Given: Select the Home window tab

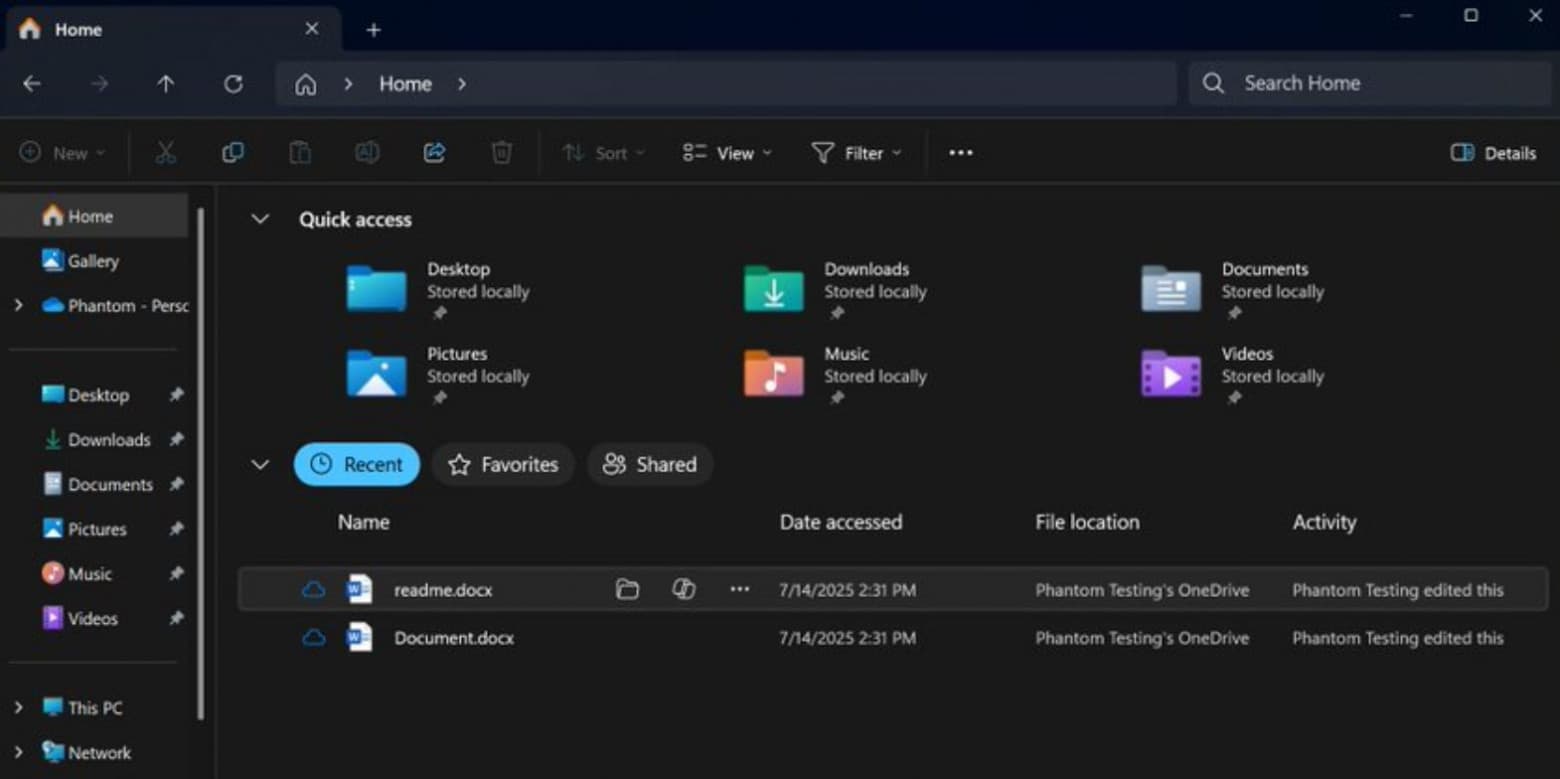Looking at the screenshot, I should click(x=173, y=29).
